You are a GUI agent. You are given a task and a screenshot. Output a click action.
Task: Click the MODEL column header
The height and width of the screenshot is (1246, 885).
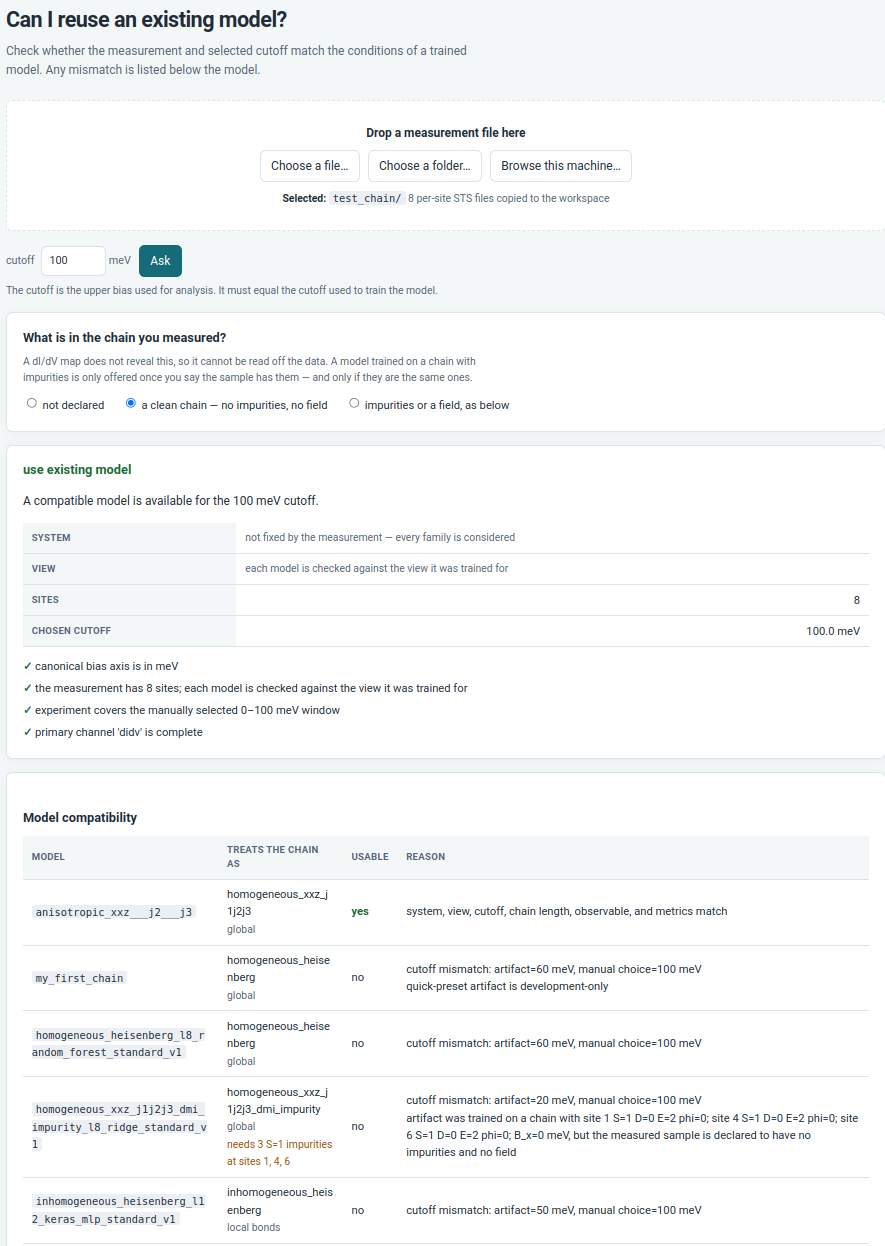48,857
